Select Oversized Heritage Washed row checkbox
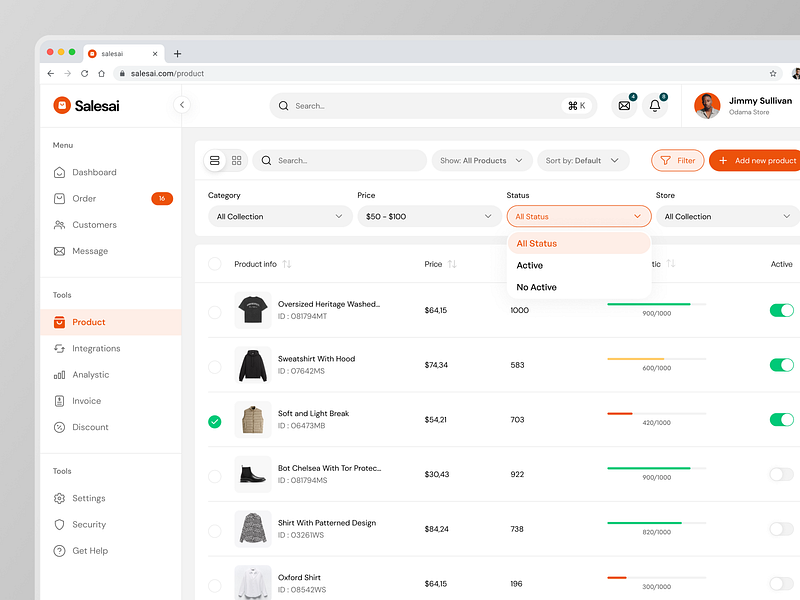The width and height of the screenshot is (800, 600). 215,312
